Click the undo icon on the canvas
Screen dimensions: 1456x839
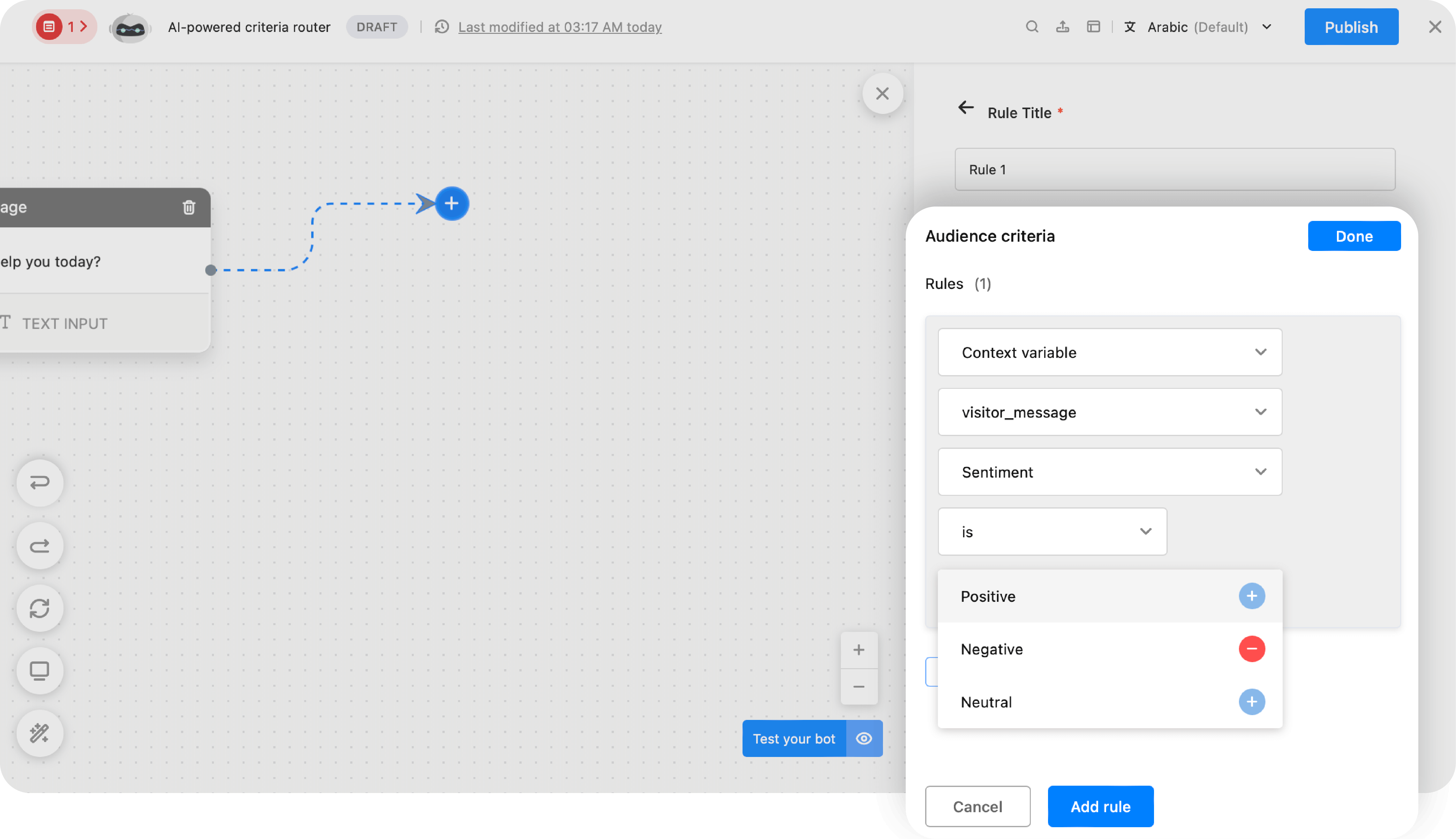(39, 483)
